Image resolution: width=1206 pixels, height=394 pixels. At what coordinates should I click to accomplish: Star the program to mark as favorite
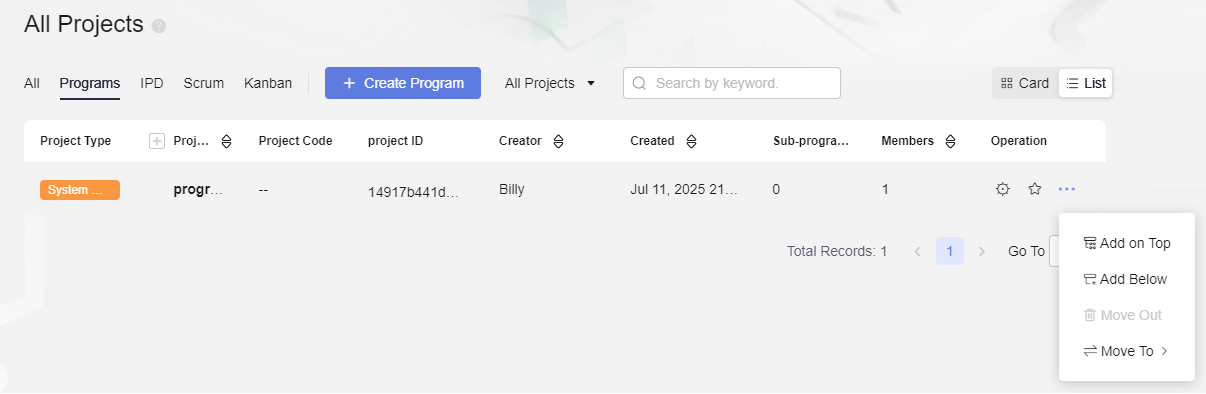(1035, 189)
